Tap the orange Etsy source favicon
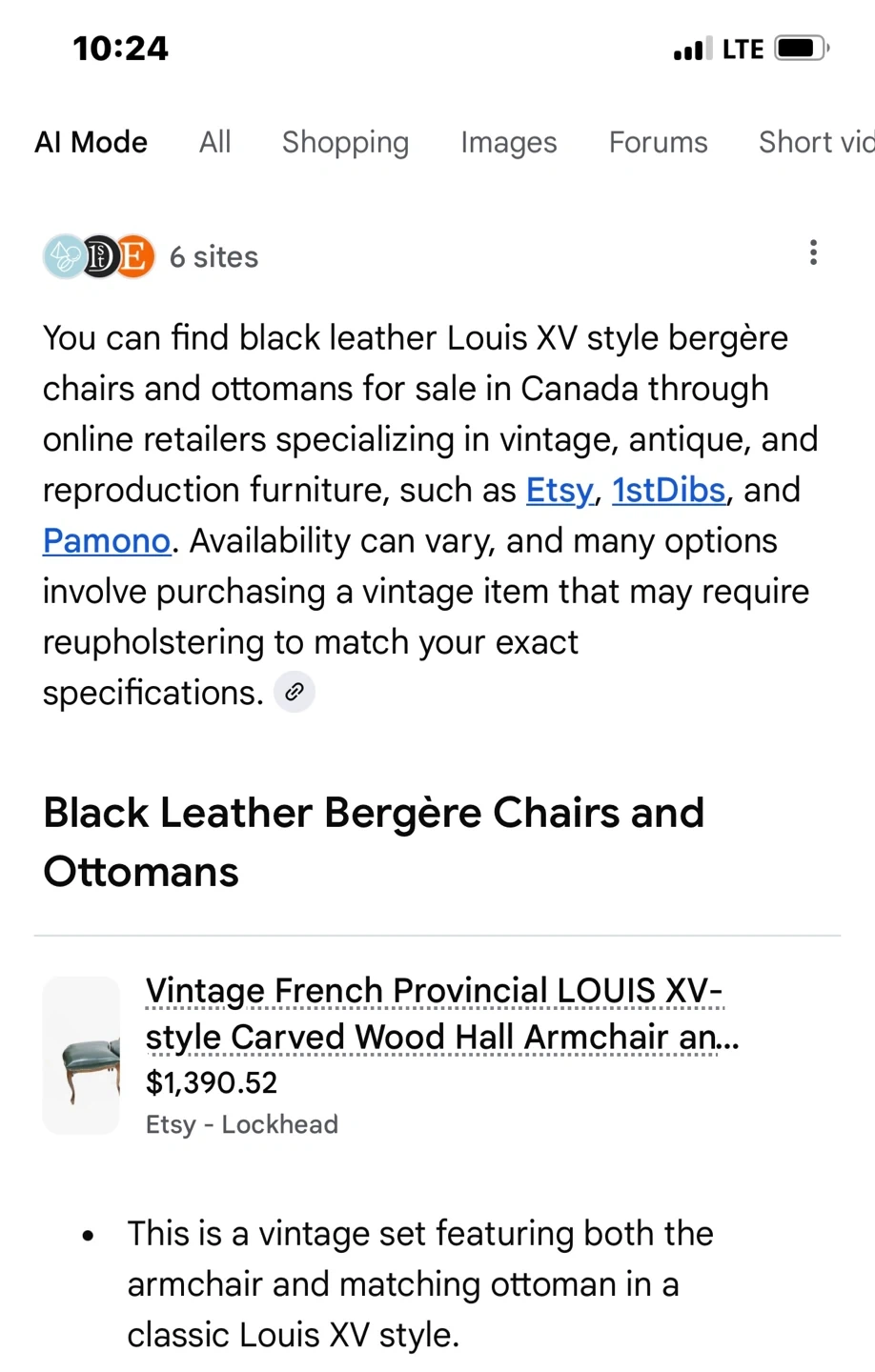Screen dimensions: 875x1372 tap(135, 256)
